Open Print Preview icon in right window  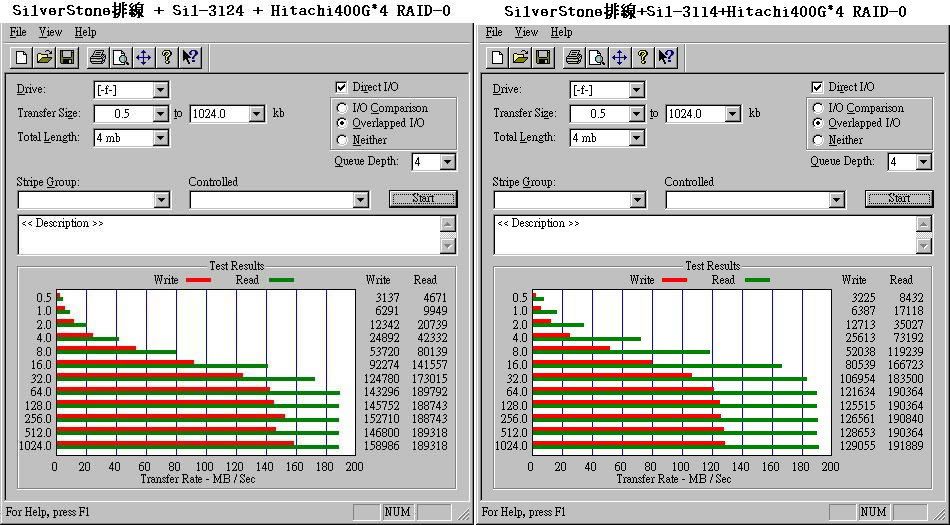[597, 58]
